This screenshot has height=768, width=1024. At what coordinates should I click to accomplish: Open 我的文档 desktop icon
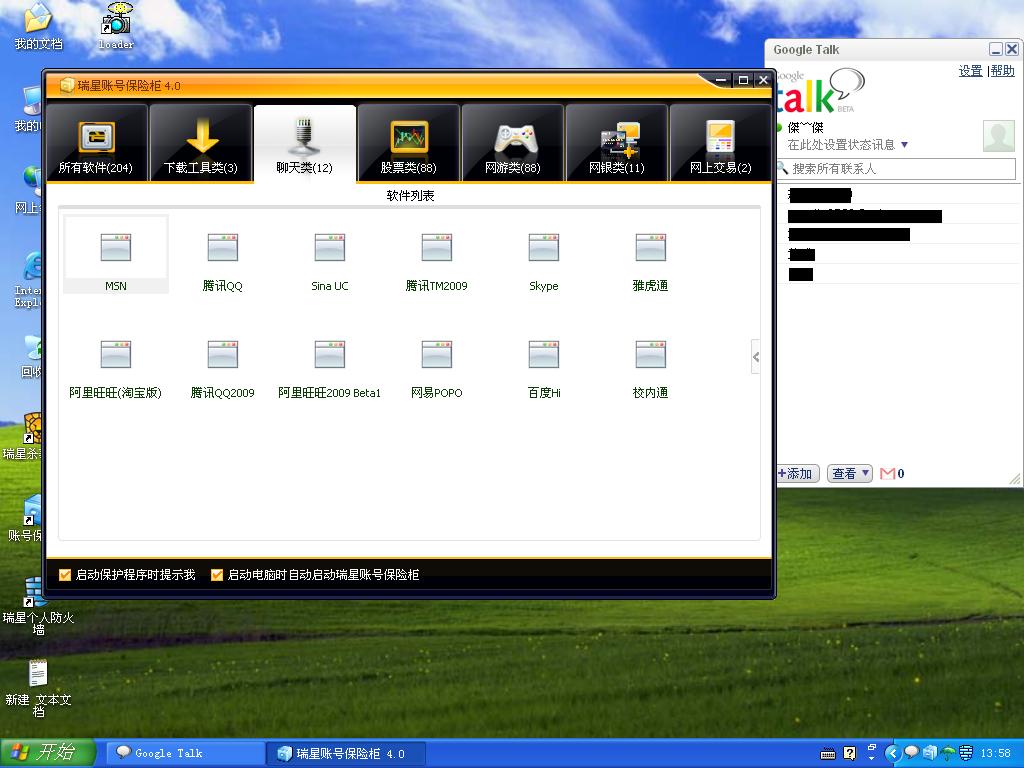tap(38, 26)
